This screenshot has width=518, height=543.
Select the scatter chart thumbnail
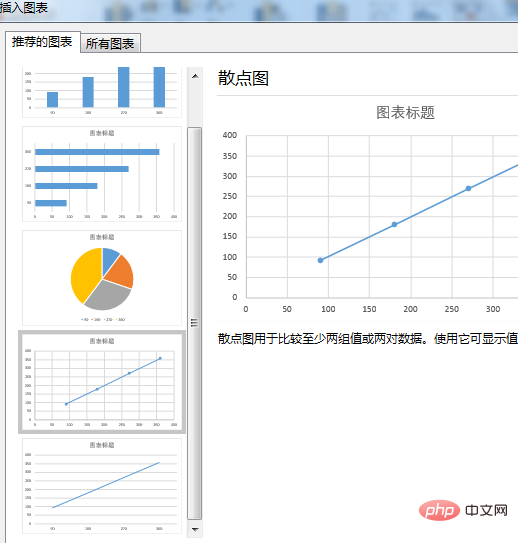click(102, 382)
